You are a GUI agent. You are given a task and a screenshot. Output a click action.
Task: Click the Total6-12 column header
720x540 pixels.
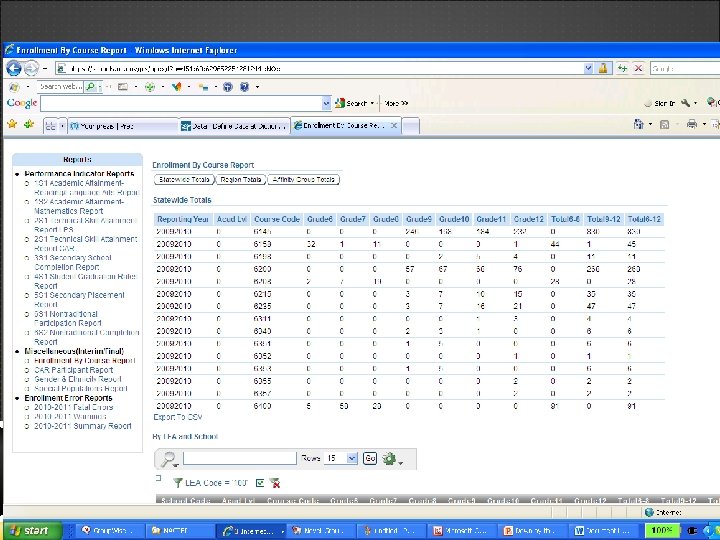click(644, 219)
